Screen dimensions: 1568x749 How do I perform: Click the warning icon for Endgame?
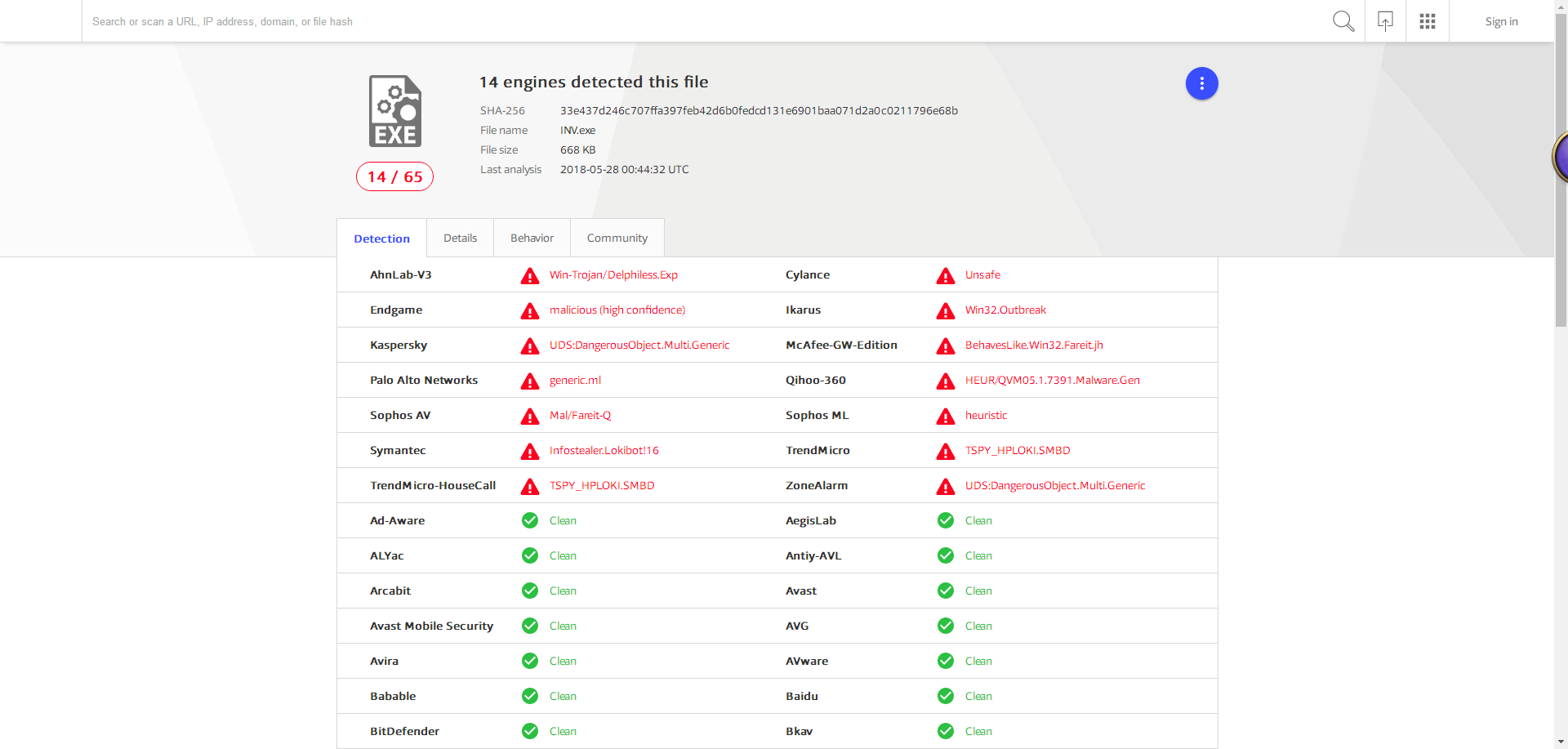[530, 310]
